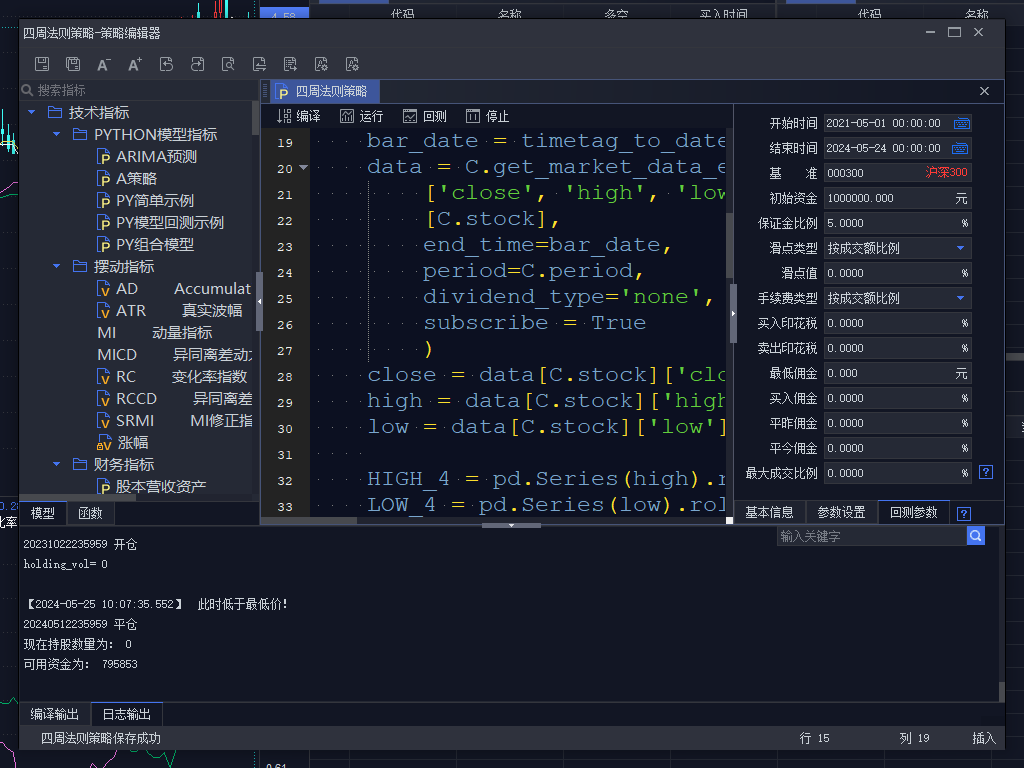1024x768 pixels.
Task: Click the save icon in the editor toolbar
Action: [x=42, y=64]
